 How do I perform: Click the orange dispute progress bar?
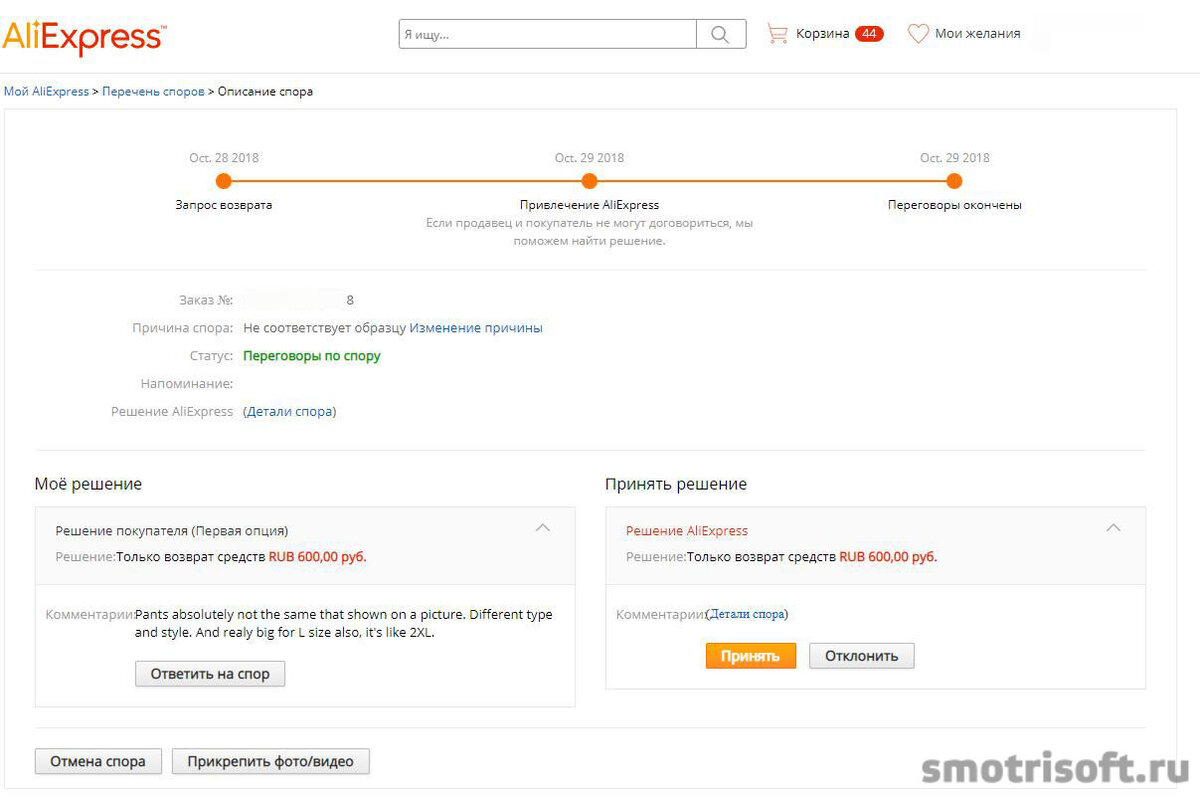400,181
